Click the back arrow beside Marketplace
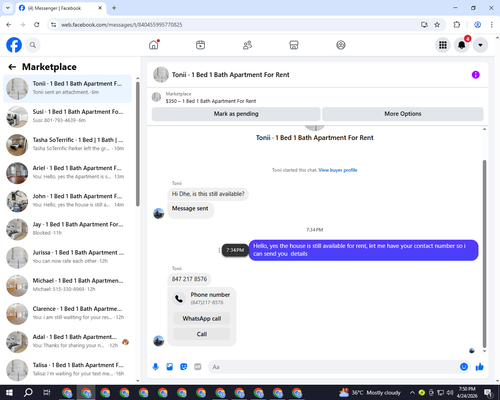Image resolution: width=500 pixels, height=400 pixels. coord(12,67)
